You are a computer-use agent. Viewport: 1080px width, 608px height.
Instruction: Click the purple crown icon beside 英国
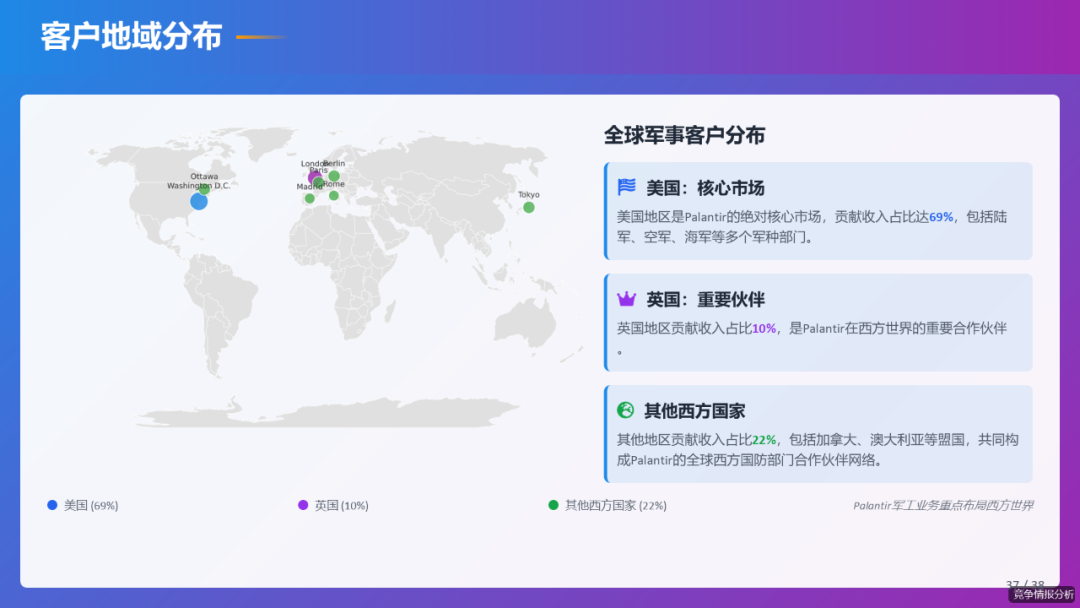[x=626, y=298]
